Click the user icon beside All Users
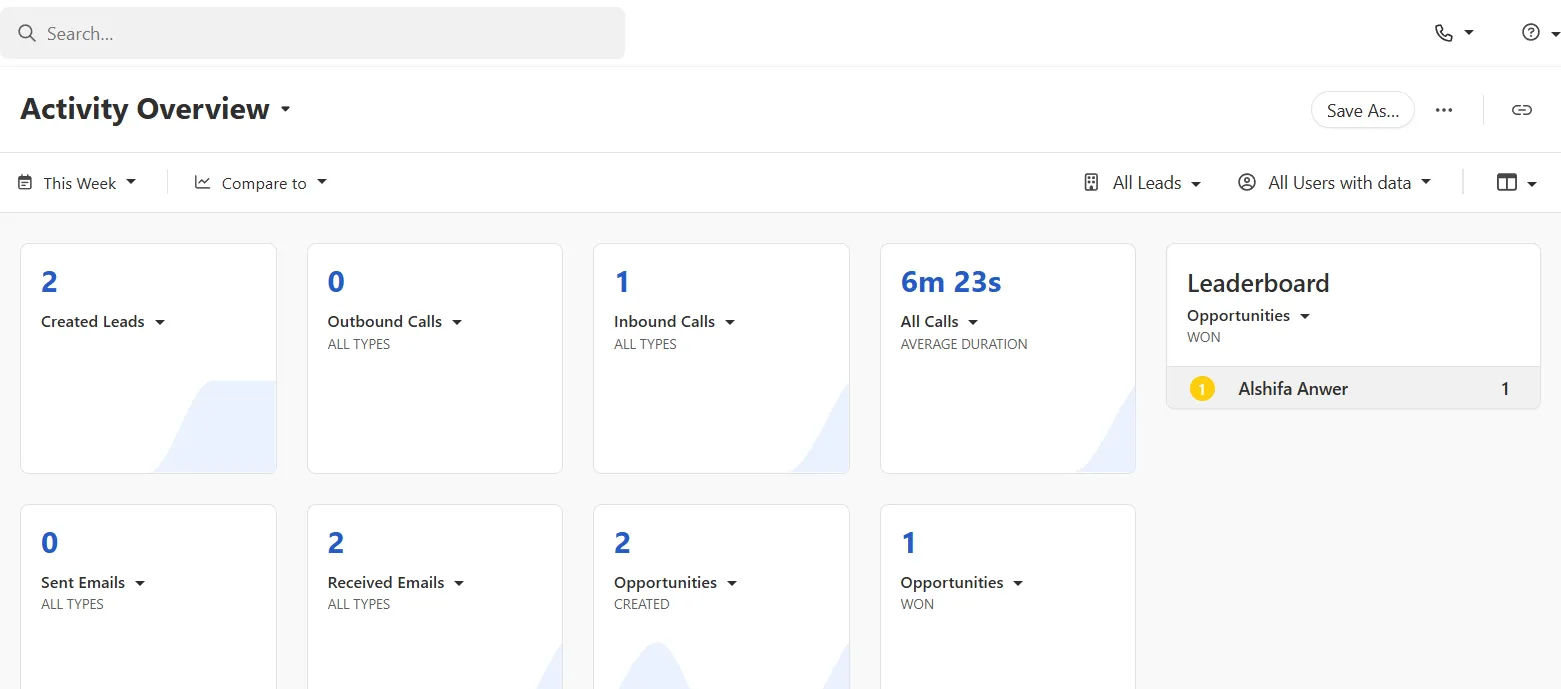Viewport: 1561px width, 689px height. (x=1246, y=183)
